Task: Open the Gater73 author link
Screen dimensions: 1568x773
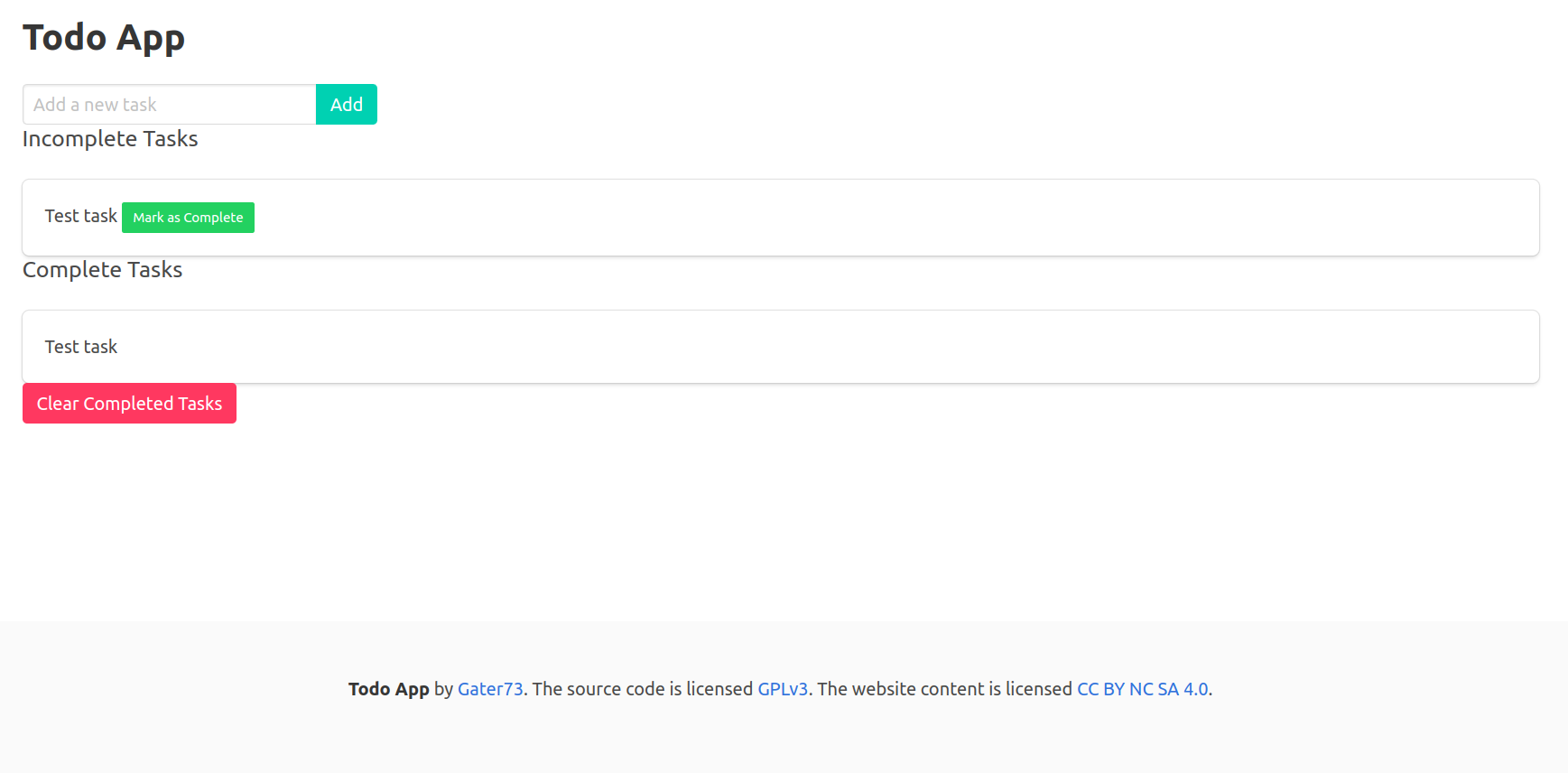Action: (x=490, y=689)
